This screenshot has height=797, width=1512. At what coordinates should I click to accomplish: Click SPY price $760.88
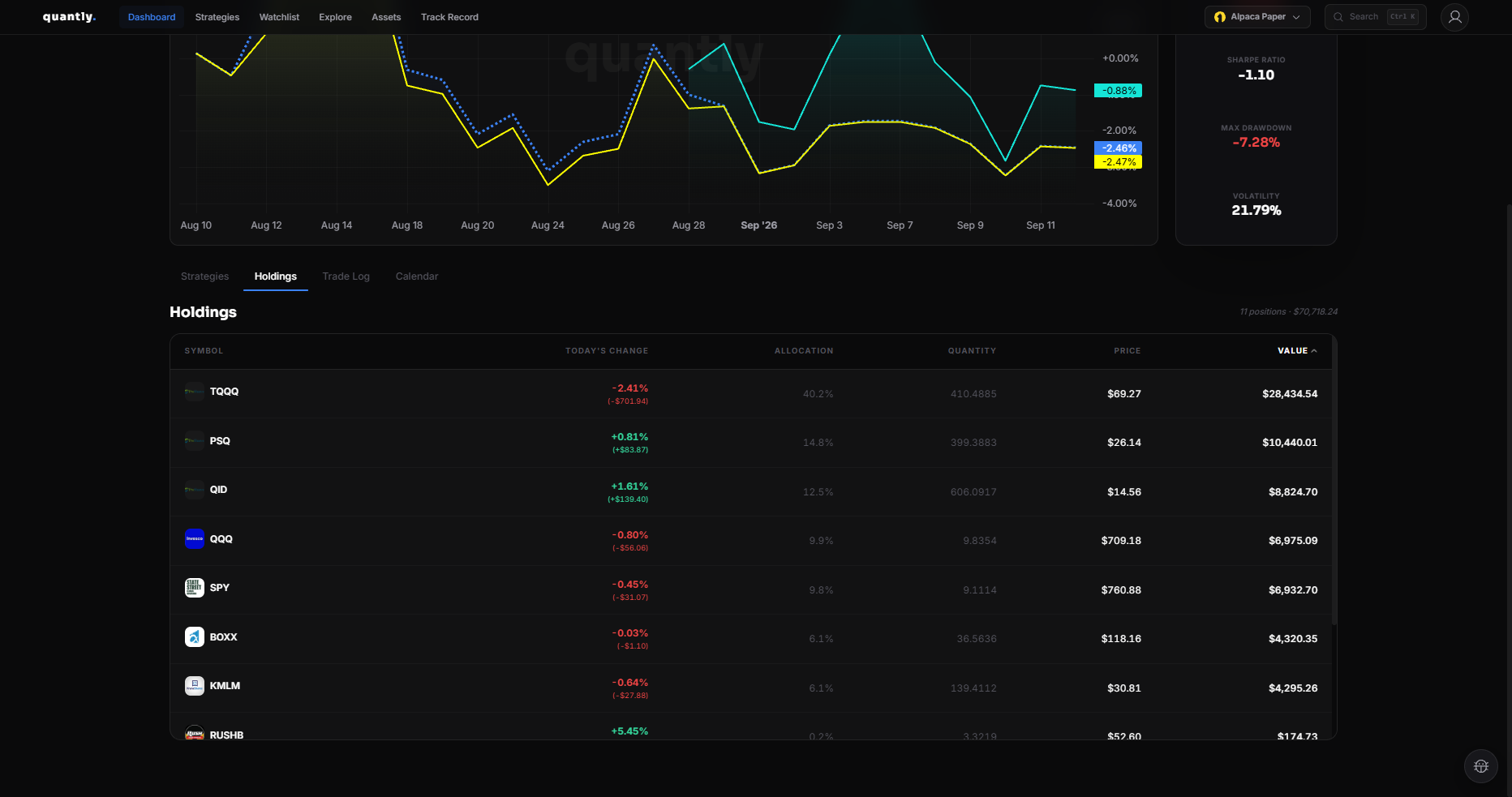tap(1121, 590)
